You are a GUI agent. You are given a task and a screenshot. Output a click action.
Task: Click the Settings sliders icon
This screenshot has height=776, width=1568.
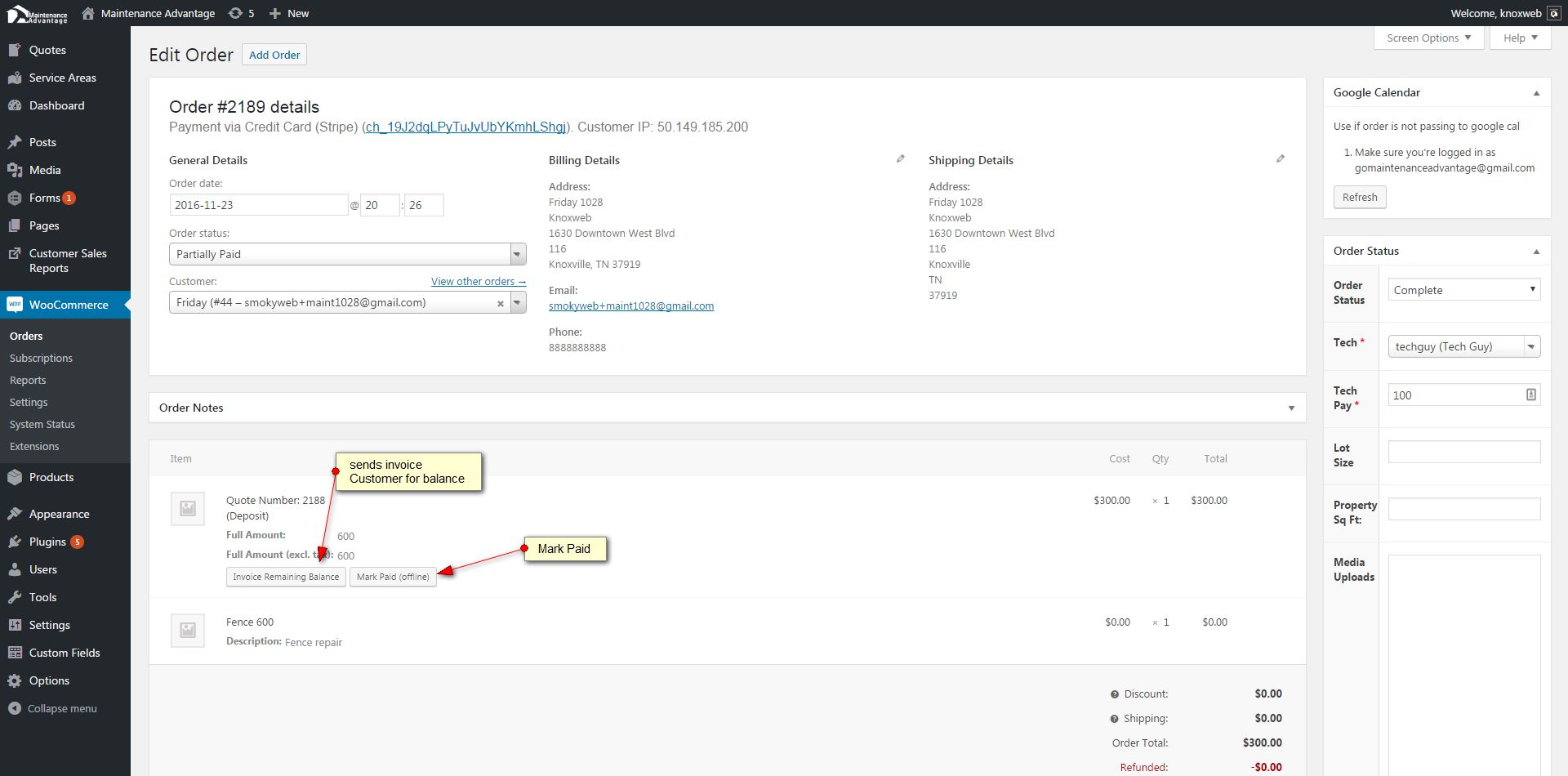(x=15, y=625)
